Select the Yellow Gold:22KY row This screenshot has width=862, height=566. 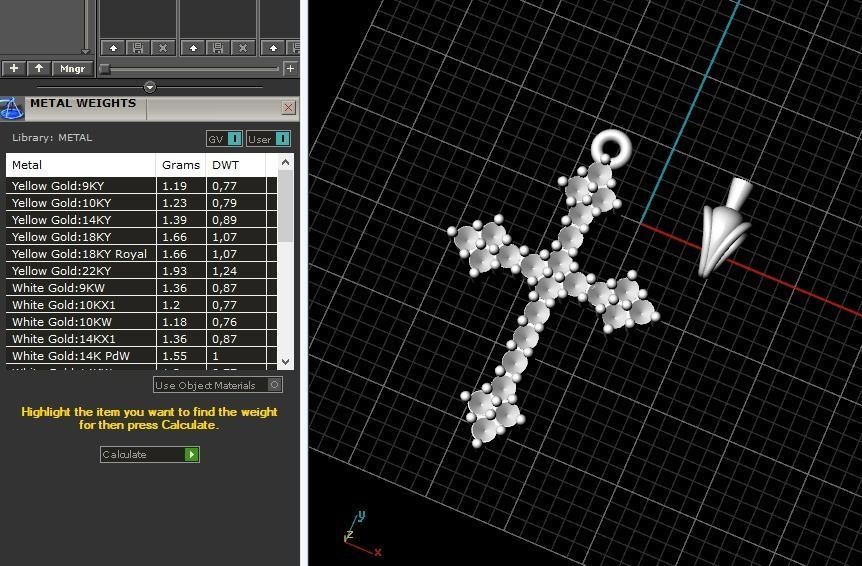(x=141, y=271)
